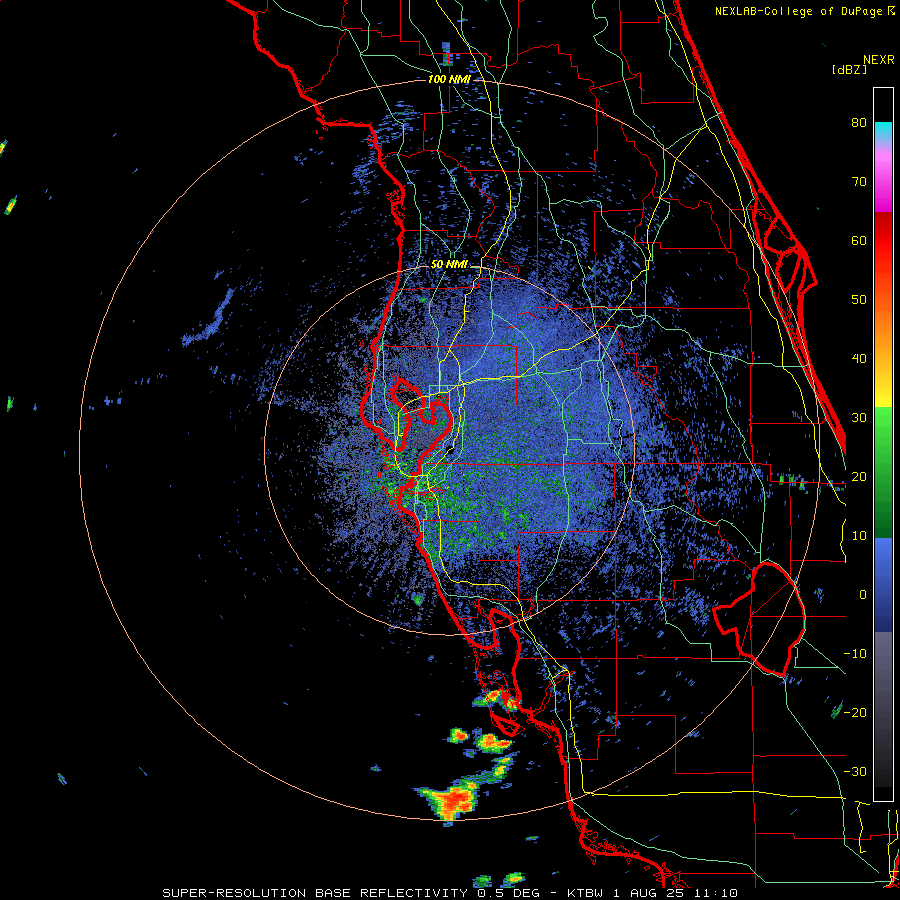The height and width of the screenshot is (900, 900).
Task: Click the -30 value on dBZ scale
Action: coord(855,772)
